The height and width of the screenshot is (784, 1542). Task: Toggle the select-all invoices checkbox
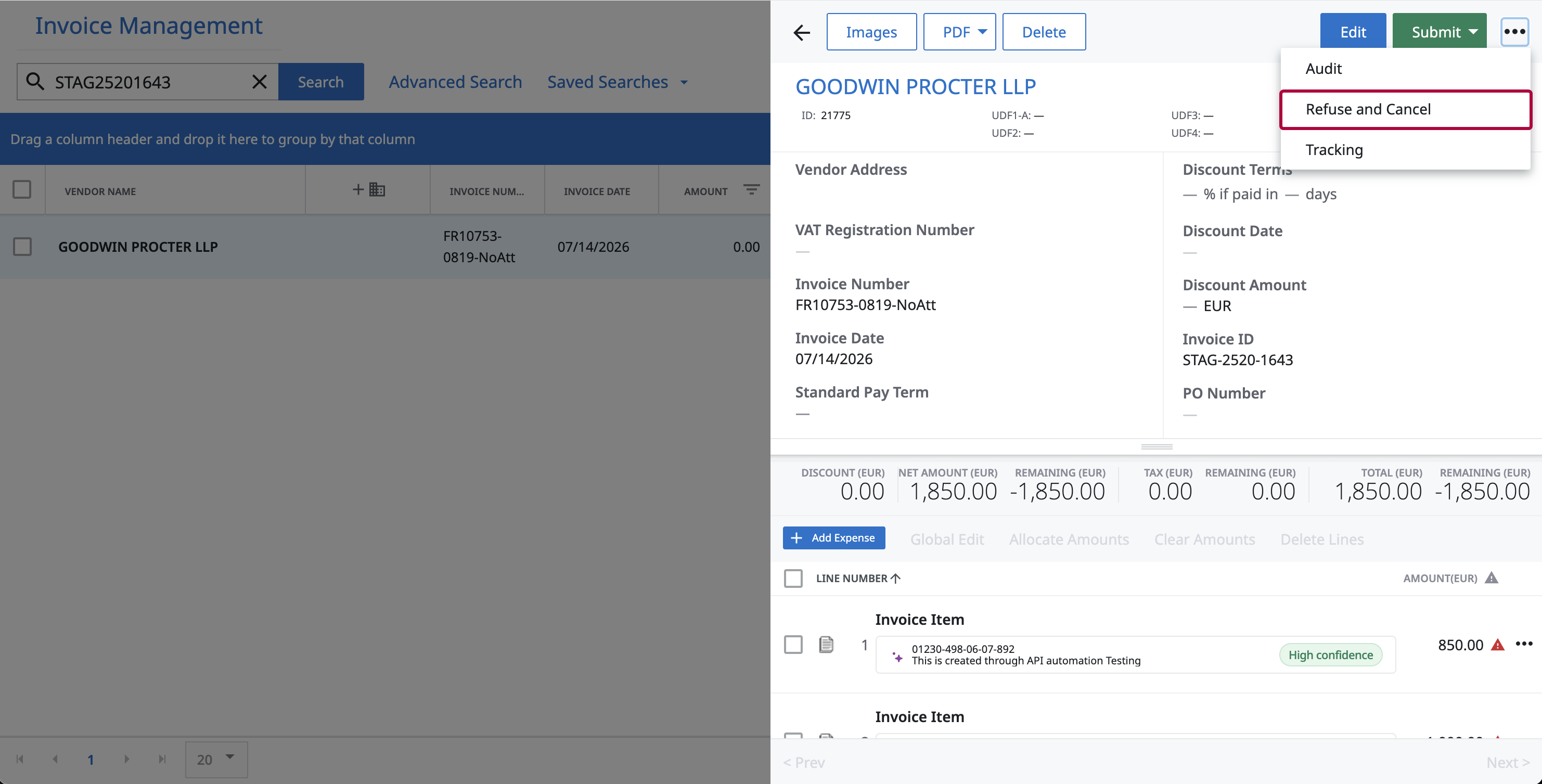[x=22, y=190]
